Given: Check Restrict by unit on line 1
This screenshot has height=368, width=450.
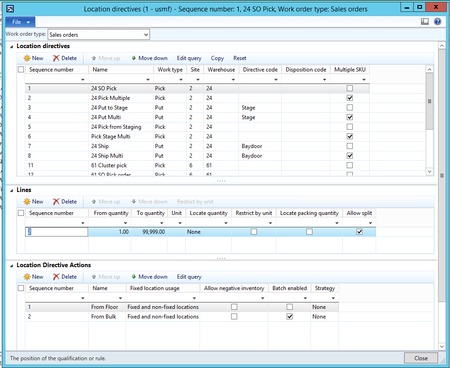Looking at the screenshot, I should coord(254,232).
